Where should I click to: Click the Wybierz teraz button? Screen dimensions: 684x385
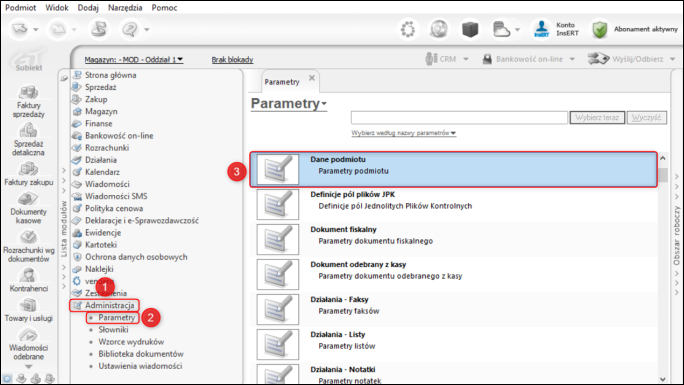point(597,118)
